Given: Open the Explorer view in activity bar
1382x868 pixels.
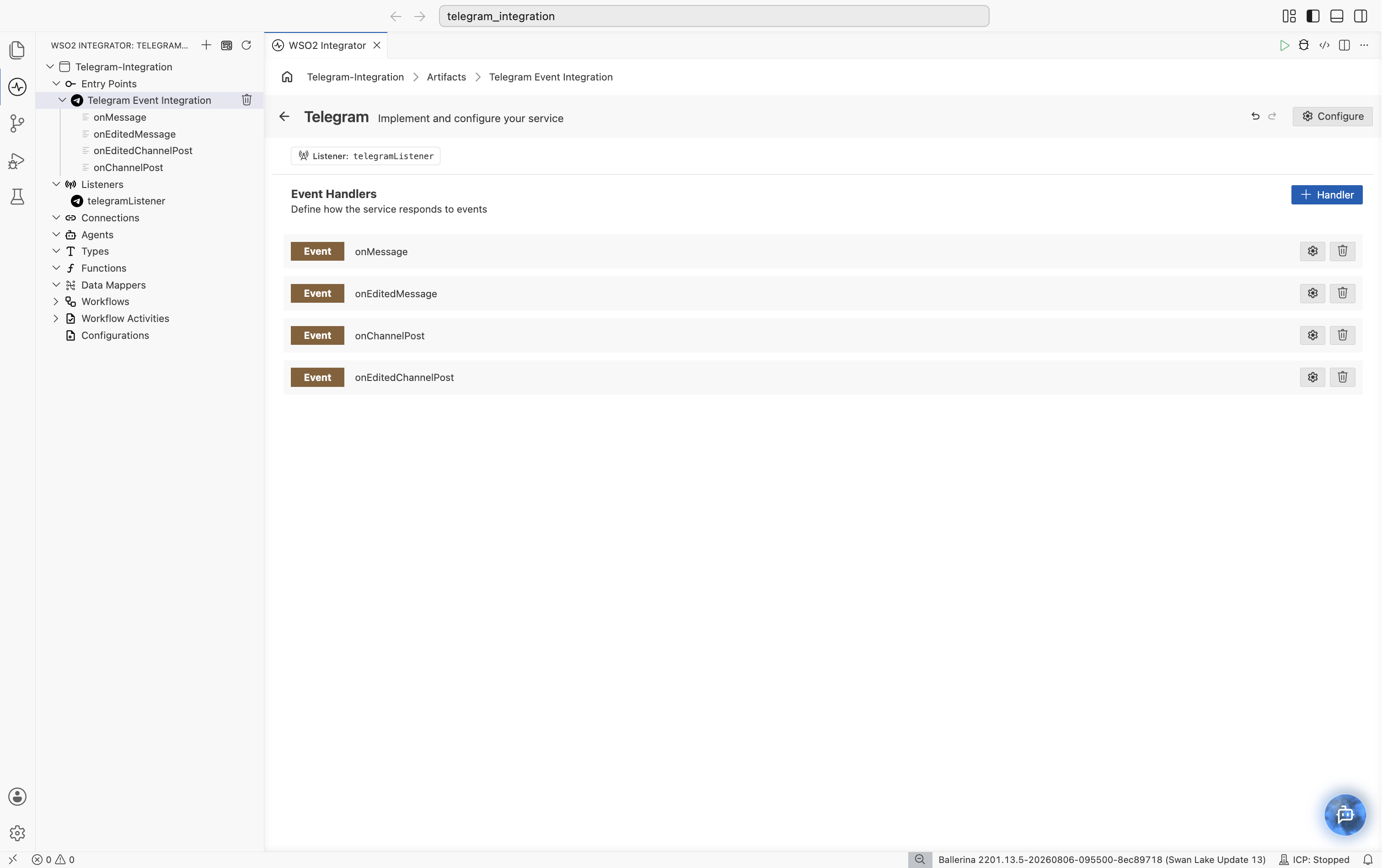Looking at the screenshot, I should [x=17, y=50].
